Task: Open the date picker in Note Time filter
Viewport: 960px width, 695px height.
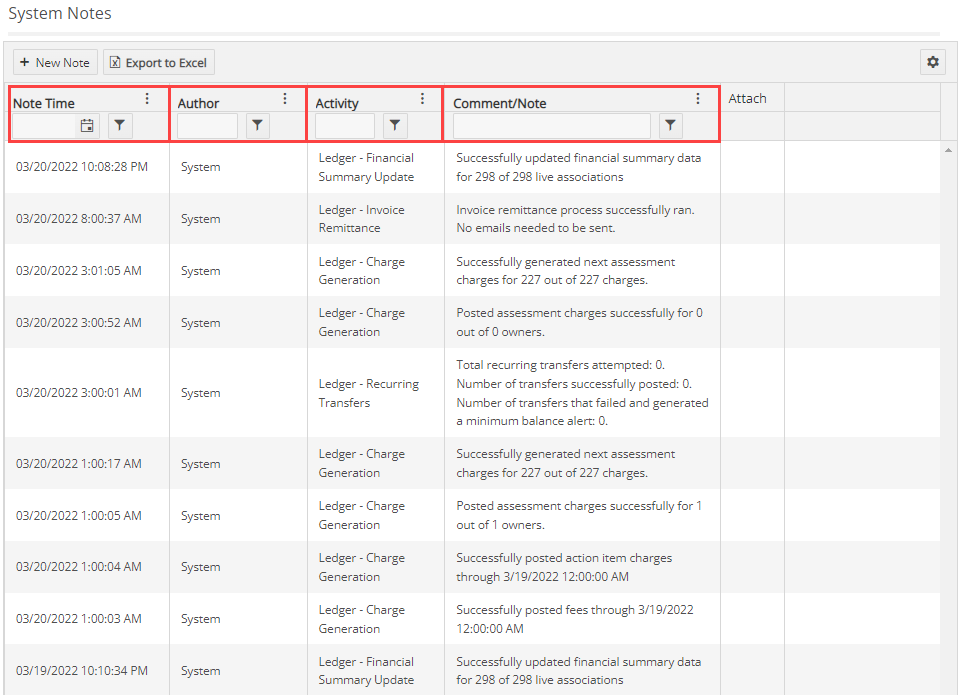Action: click(x=86, y=125)
